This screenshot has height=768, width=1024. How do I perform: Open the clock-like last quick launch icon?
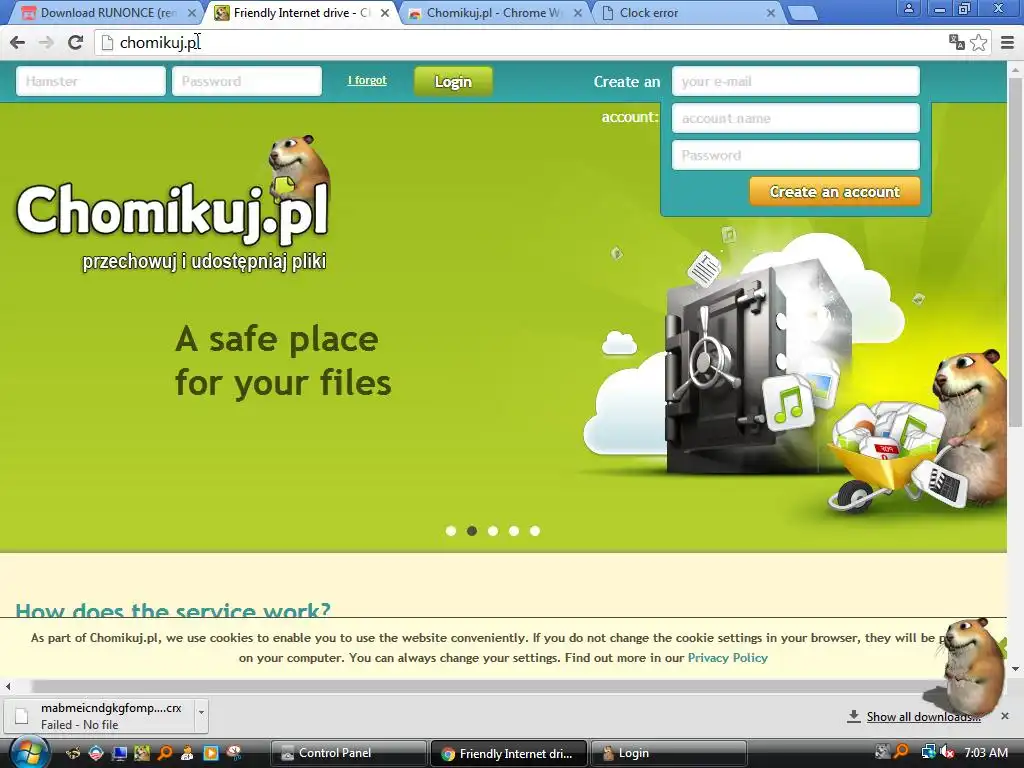point(234,753)
